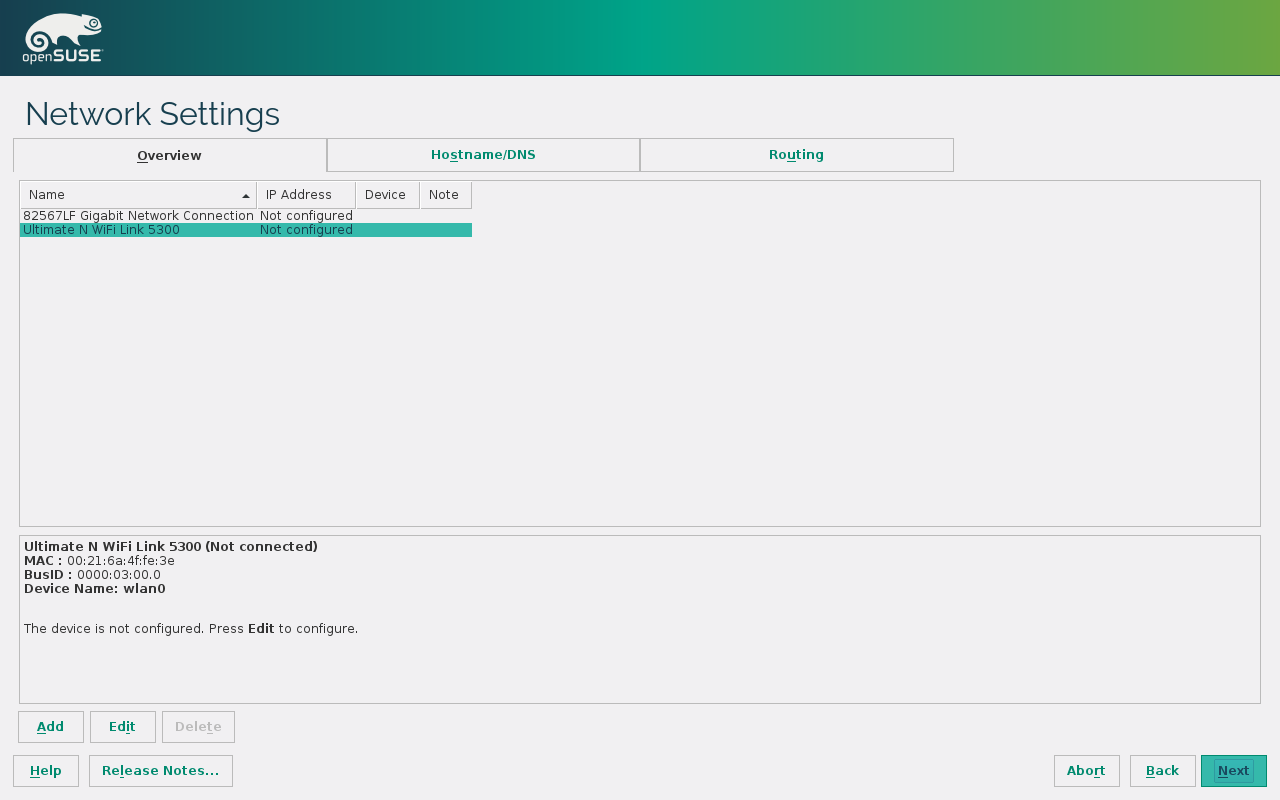Abort the network setup
The height and width of the screenshot is (800, 1280).
tap(1086, 771)
